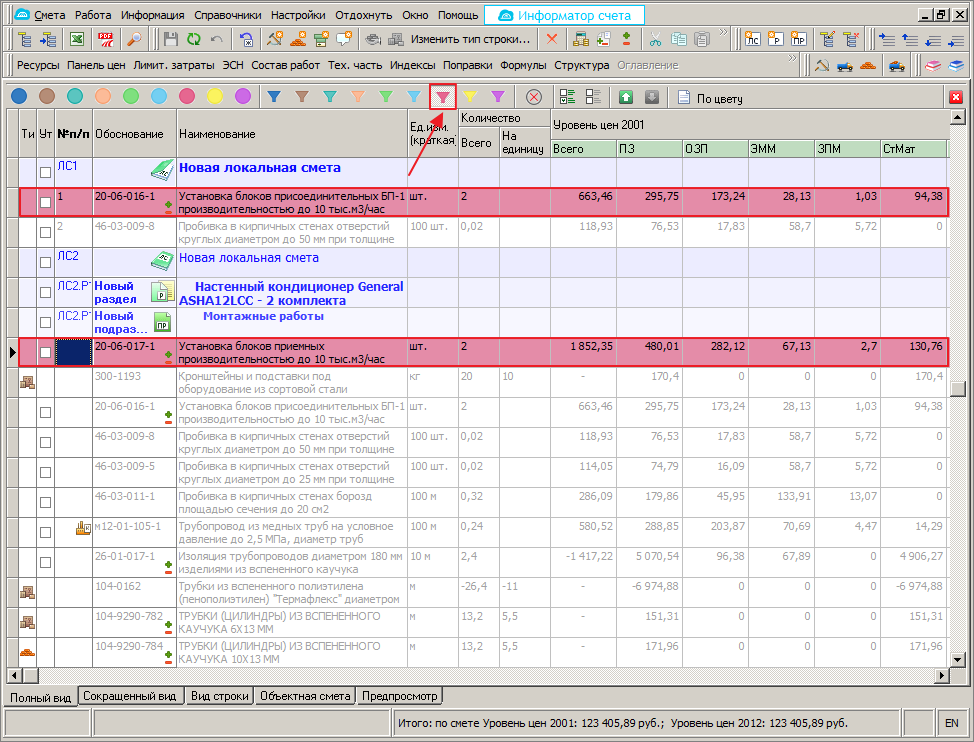Expand the second toolbar overflow chevron after Оглавление
This screenshot has height=742, width=974.
tap(794, 59)
